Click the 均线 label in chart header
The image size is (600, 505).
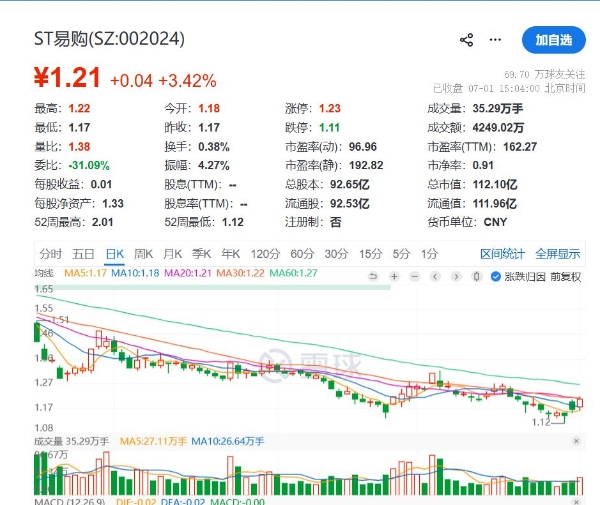click(x=44, y=273)
